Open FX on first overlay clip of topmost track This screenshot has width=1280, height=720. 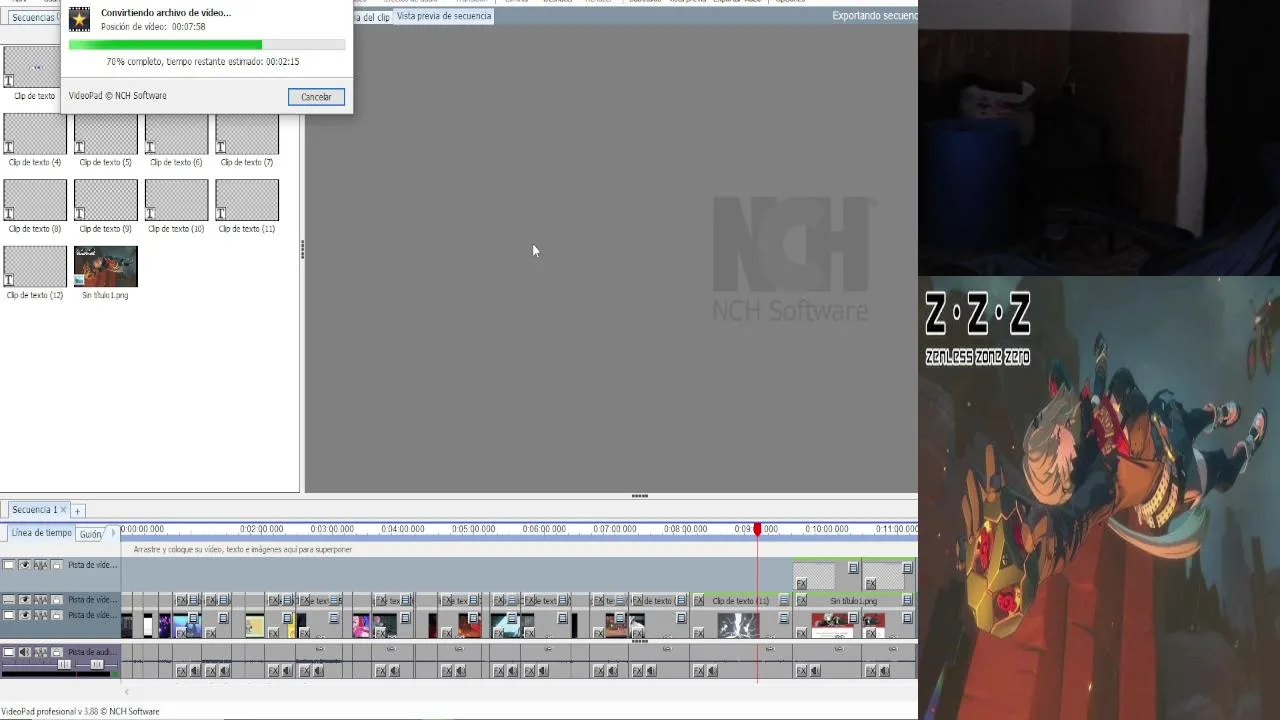[801, 583]
